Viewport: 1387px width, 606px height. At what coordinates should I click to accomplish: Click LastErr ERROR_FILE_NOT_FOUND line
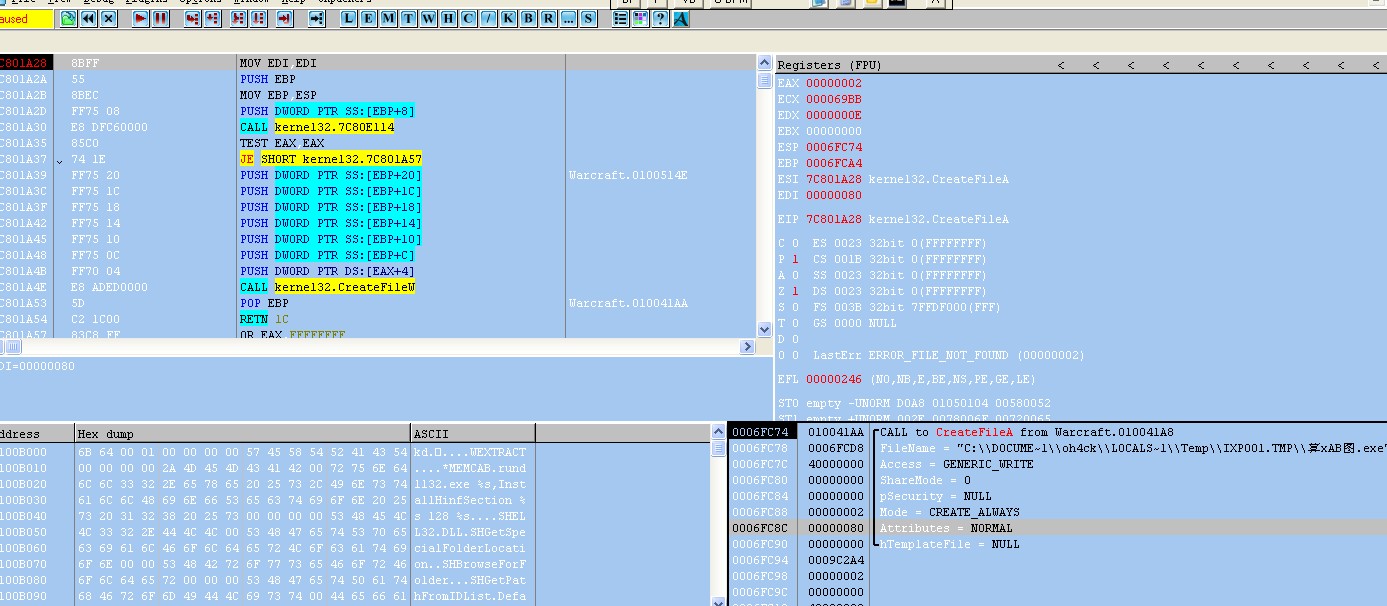click(948, 355)
